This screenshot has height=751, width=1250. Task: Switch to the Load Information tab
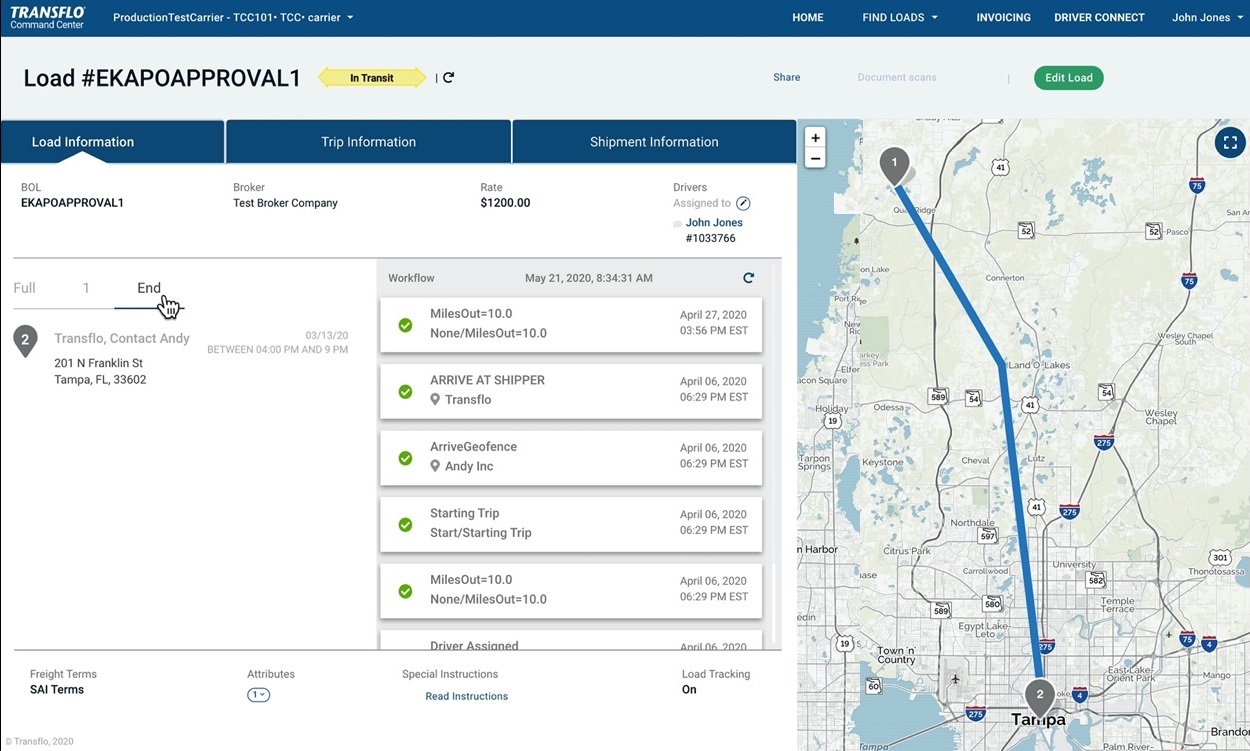[x=112, y=142]
